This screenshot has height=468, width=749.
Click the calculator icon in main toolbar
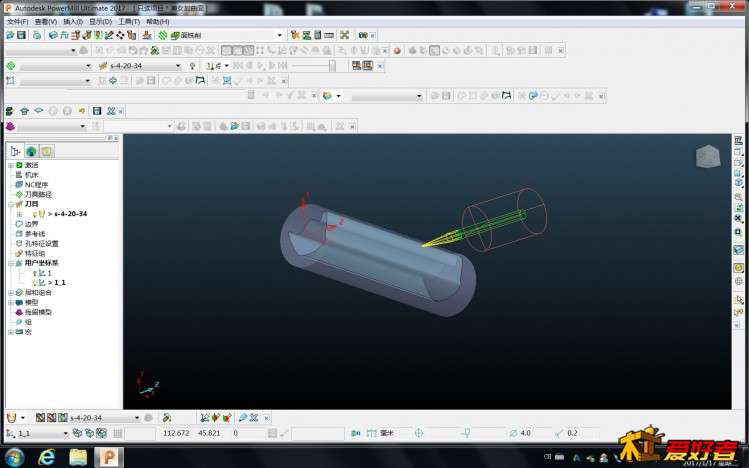[x=318, y=35]
